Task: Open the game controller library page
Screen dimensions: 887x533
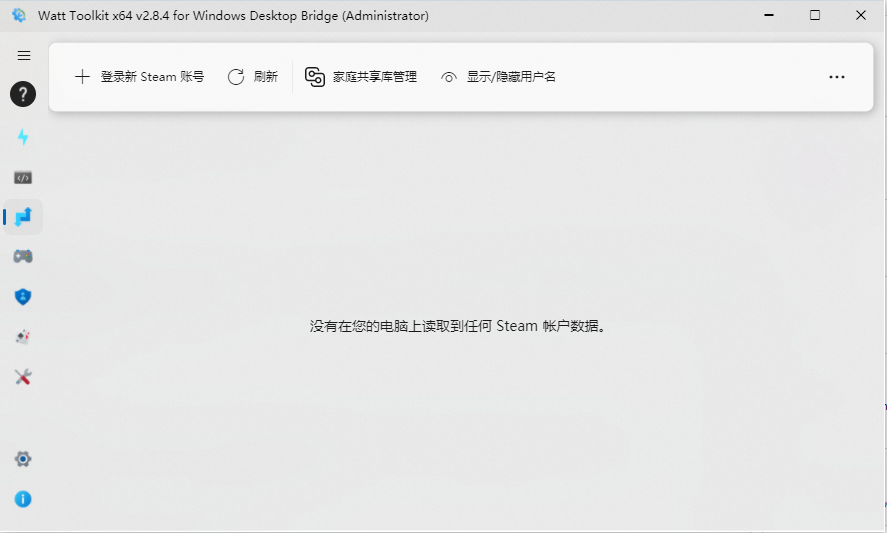Action: click(23, 256)
